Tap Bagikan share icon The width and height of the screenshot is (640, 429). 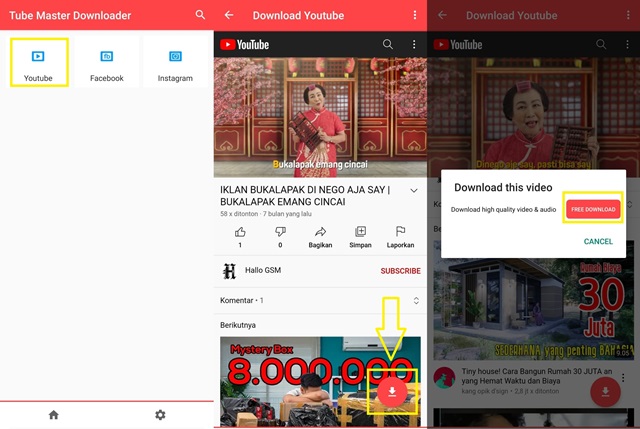click(320, 232)
